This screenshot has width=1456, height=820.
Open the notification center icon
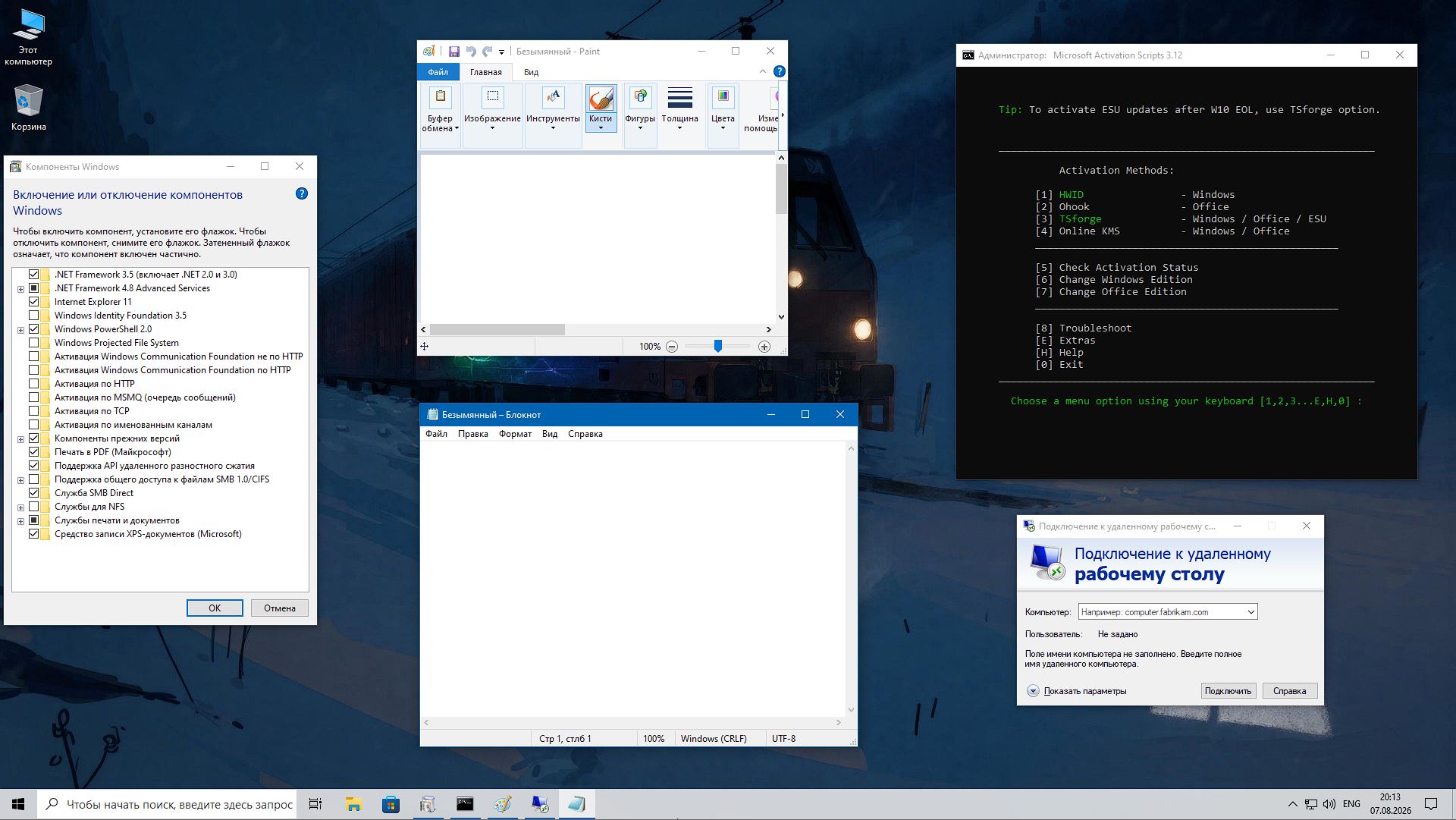pos(1431,804)
